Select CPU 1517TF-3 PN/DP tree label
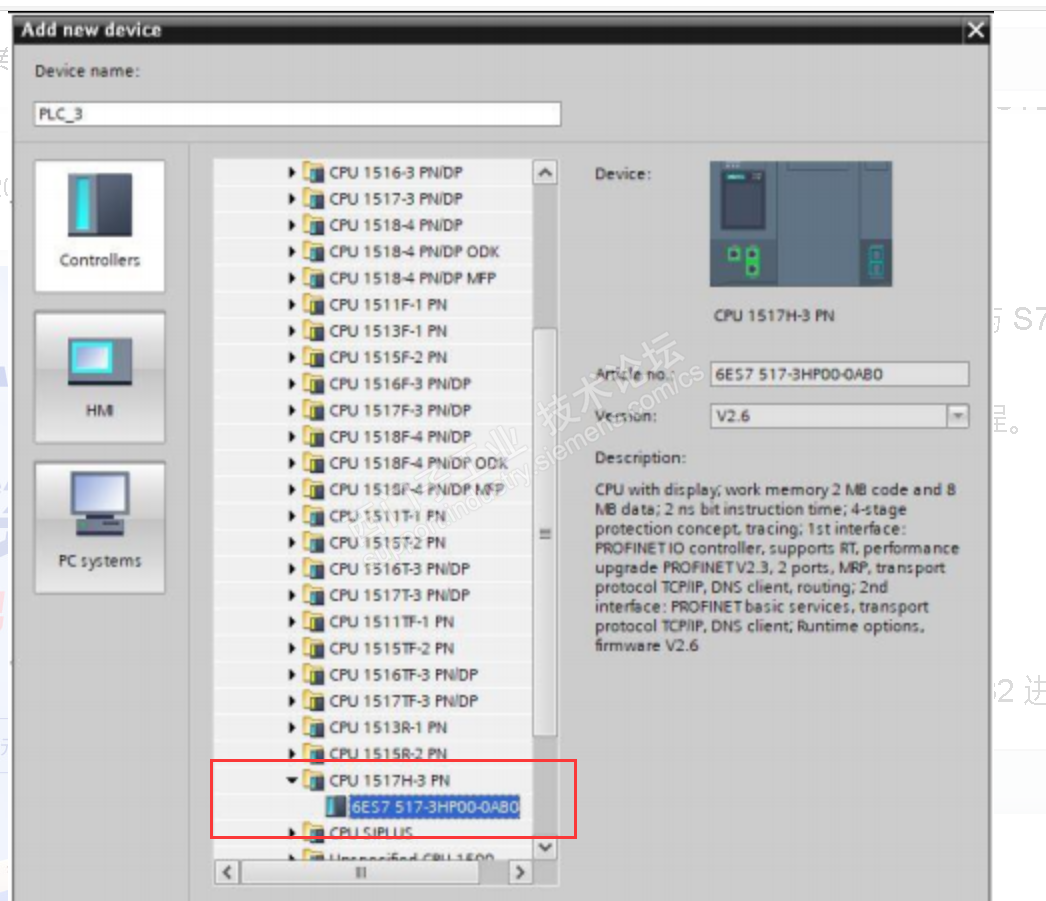This screenshot has height=901, width=1046. (x=404, y=701)
